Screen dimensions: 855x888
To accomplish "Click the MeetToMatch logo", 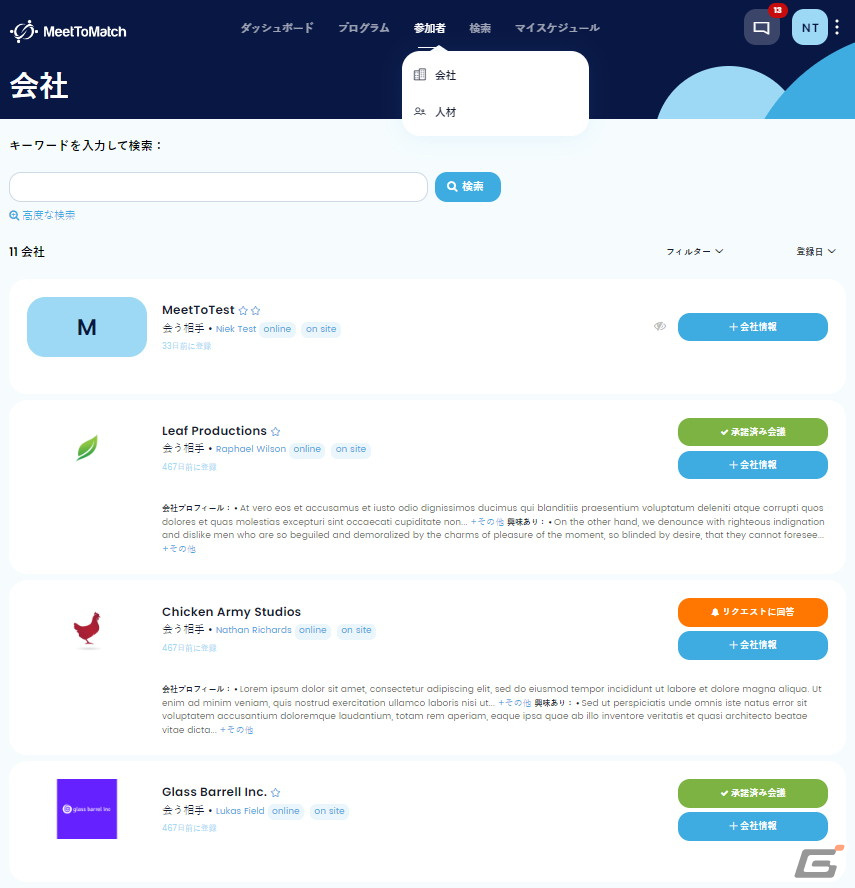I will pyautogui.click(x=69, y=31).
